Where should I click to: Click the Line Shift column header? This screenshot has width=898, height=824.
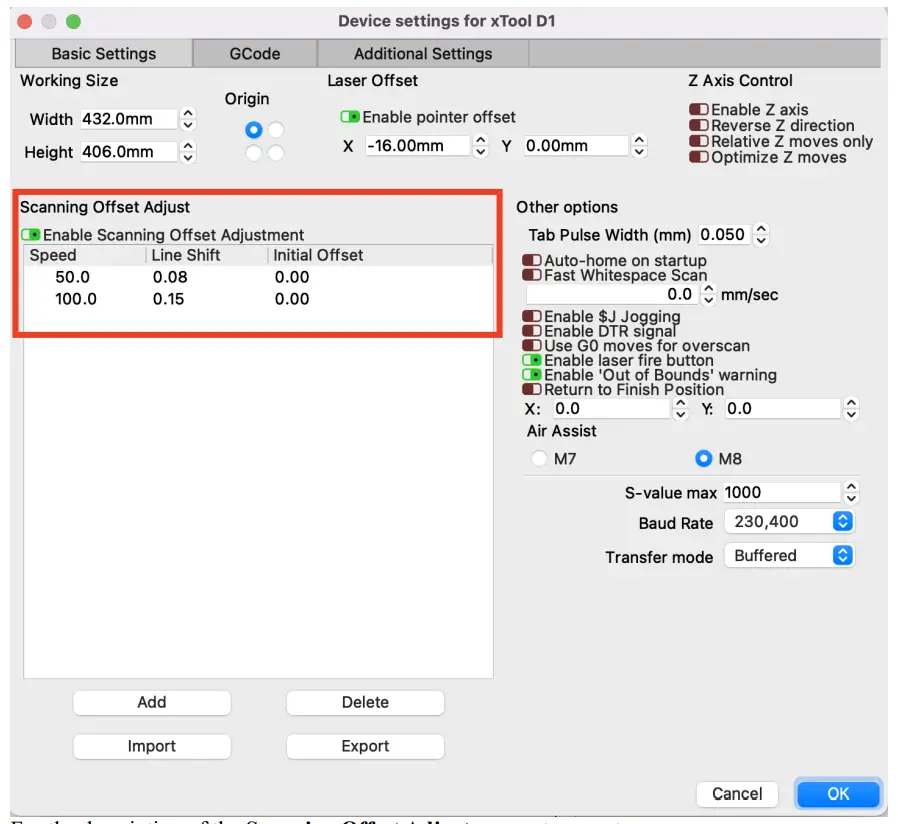coord(207,255)
